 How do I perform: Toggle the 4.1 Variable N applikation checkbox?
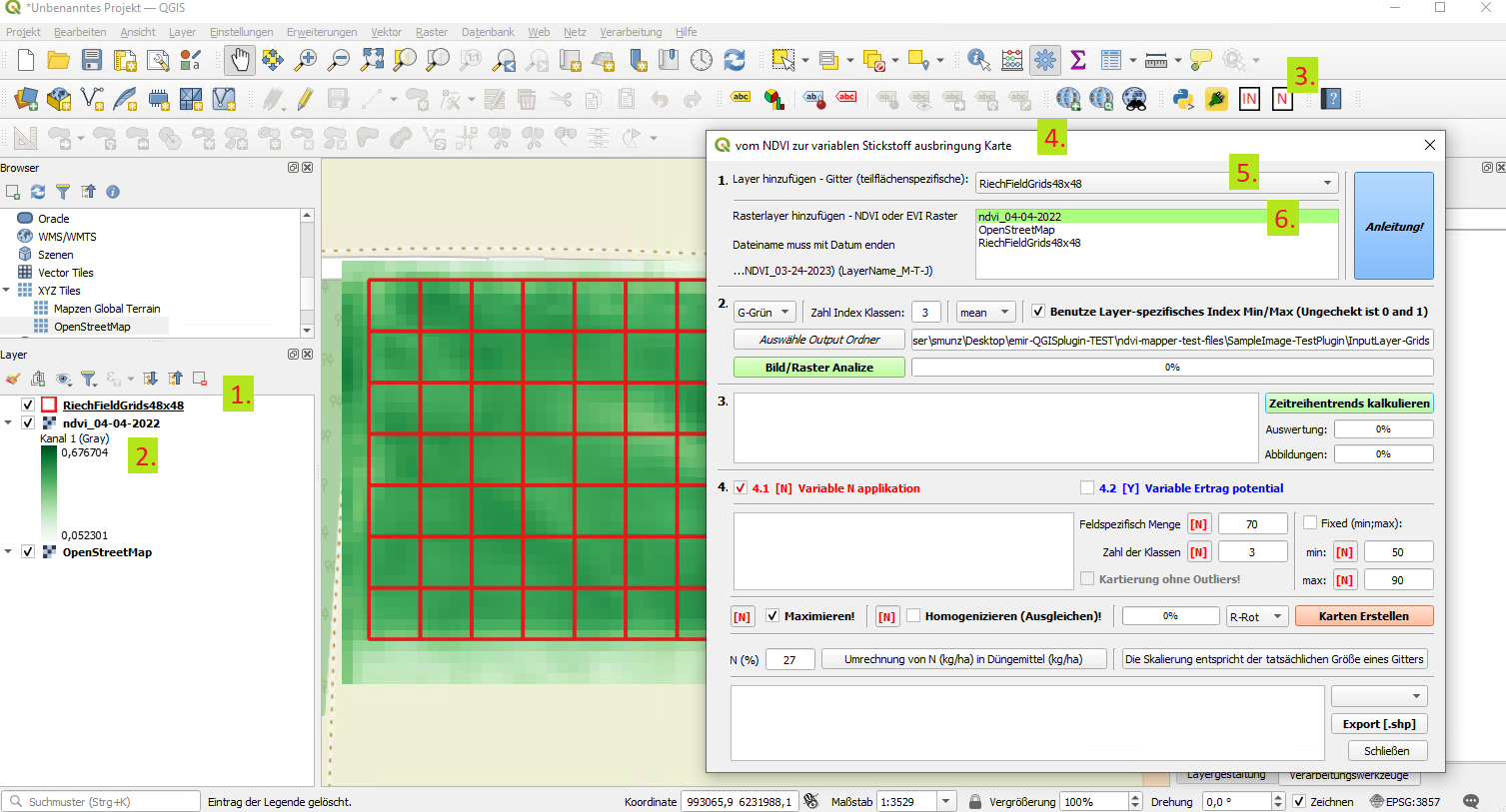pos(741,488)
